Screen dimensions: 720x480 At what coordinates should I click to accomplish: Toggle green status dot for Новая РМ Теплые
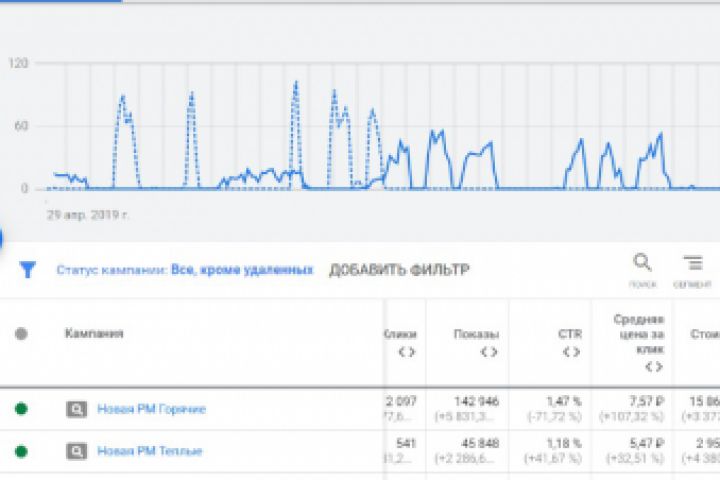pyautogui.click(x=21, y=451)
